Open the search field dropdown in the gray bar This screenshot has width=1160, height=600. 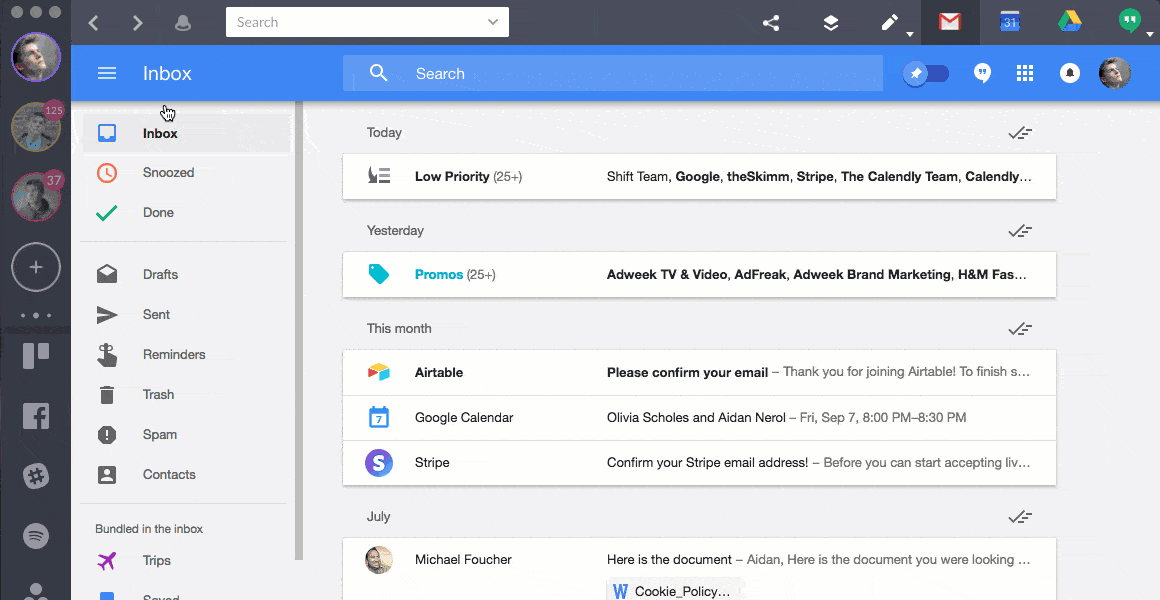click(x=491, y=21)
